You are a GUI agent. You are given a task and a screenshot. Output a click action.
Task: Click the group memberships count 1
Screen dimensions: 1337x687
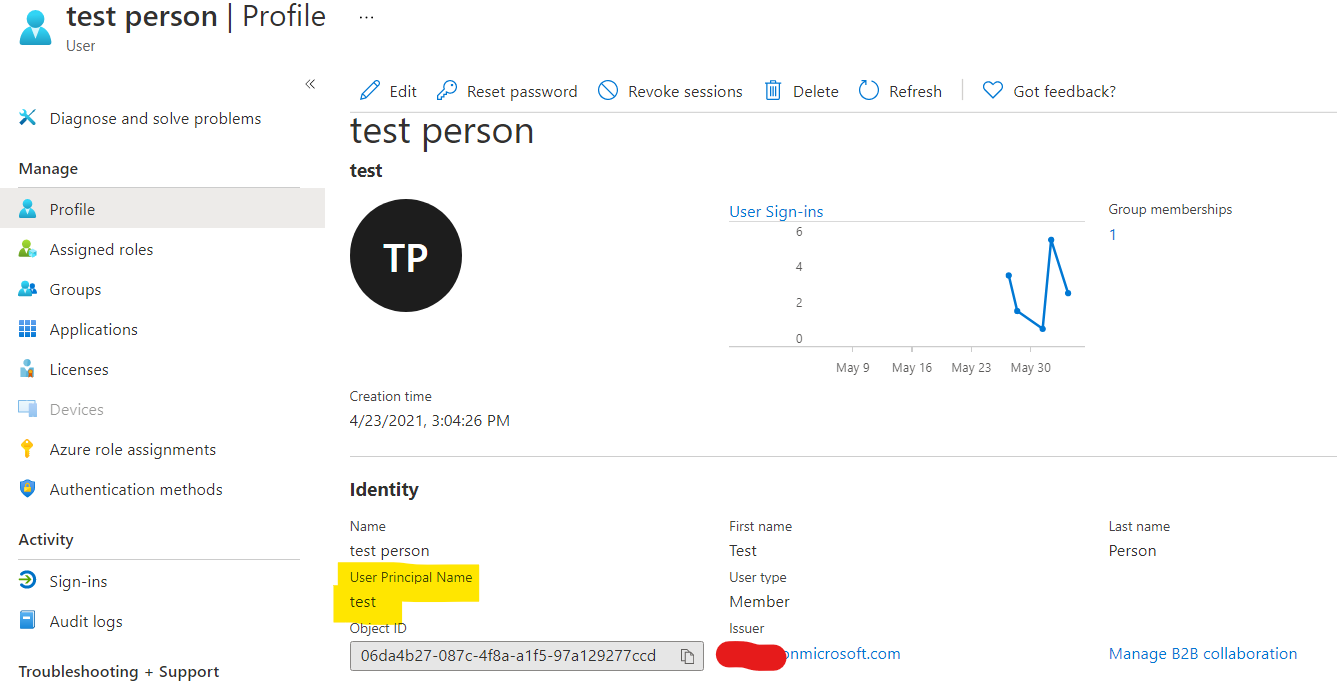1113,235
